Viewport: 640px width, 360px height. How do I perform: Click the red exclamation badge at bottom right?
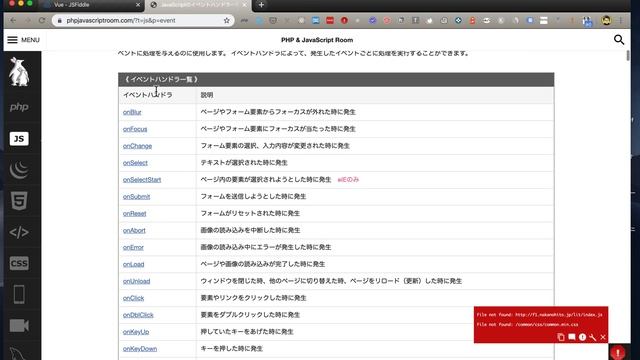pyautogui.click(x=618, y=352)
